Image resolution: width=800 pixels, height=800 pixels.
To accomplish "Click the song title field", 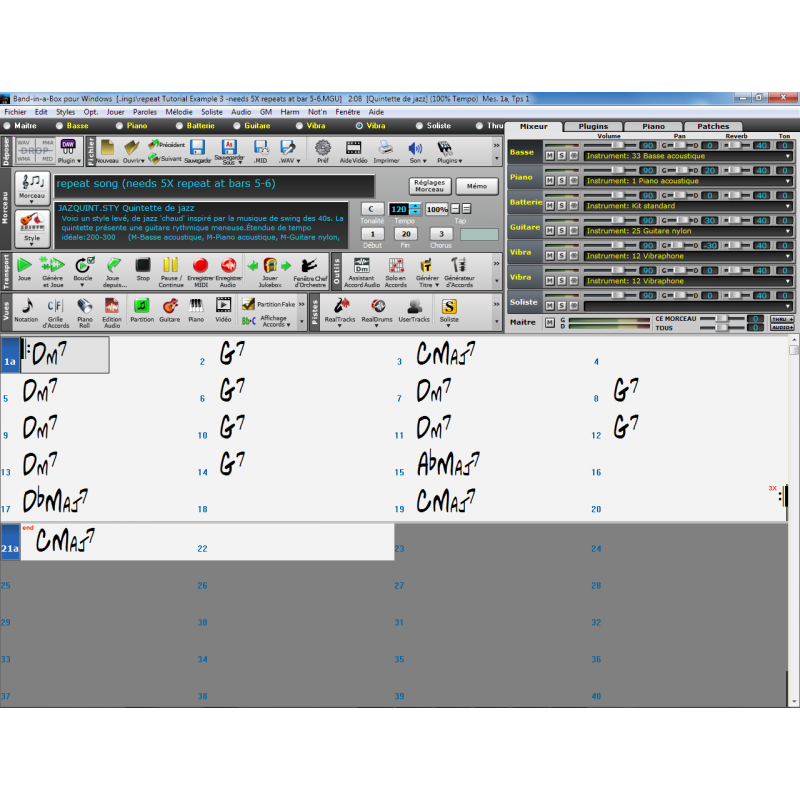I will (x=214, y=185).
